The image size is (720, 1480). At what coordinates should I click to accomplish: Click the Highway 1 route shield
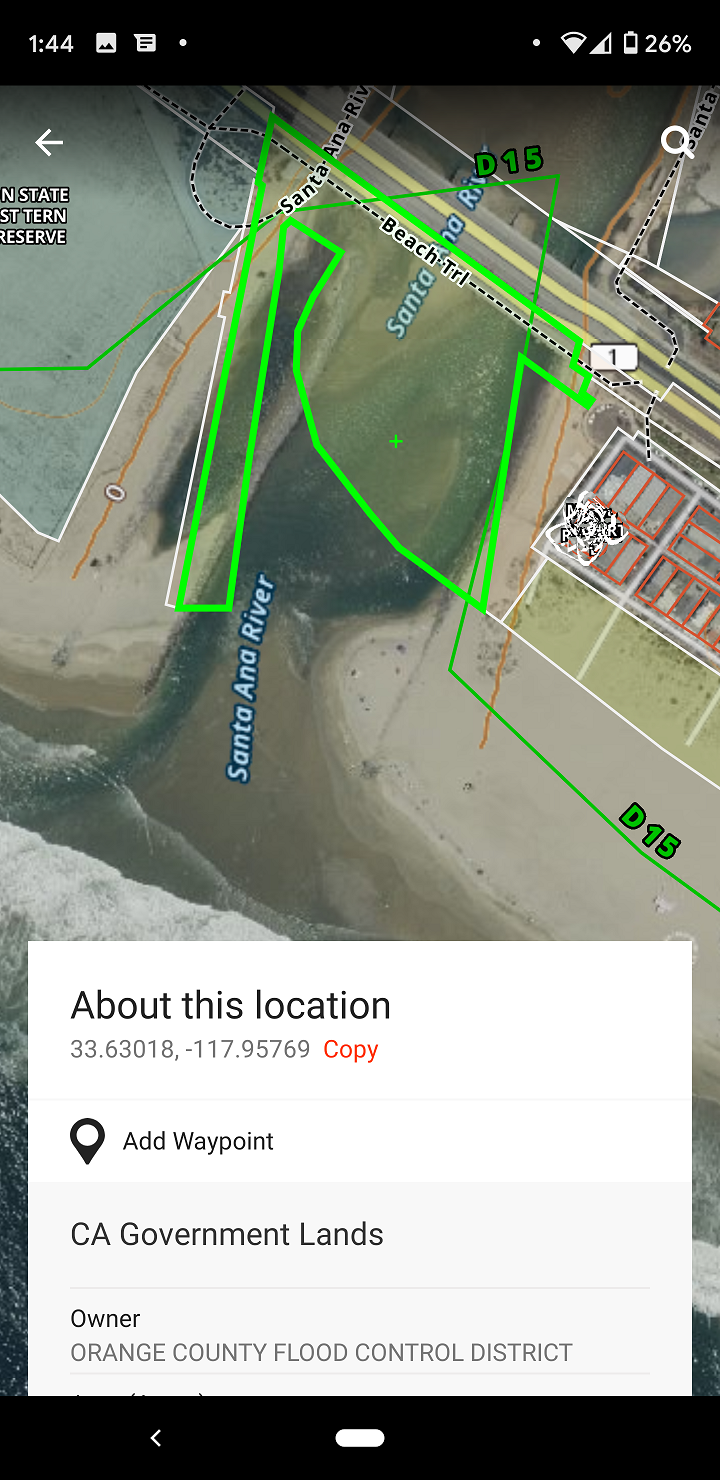tap(613, 356)
